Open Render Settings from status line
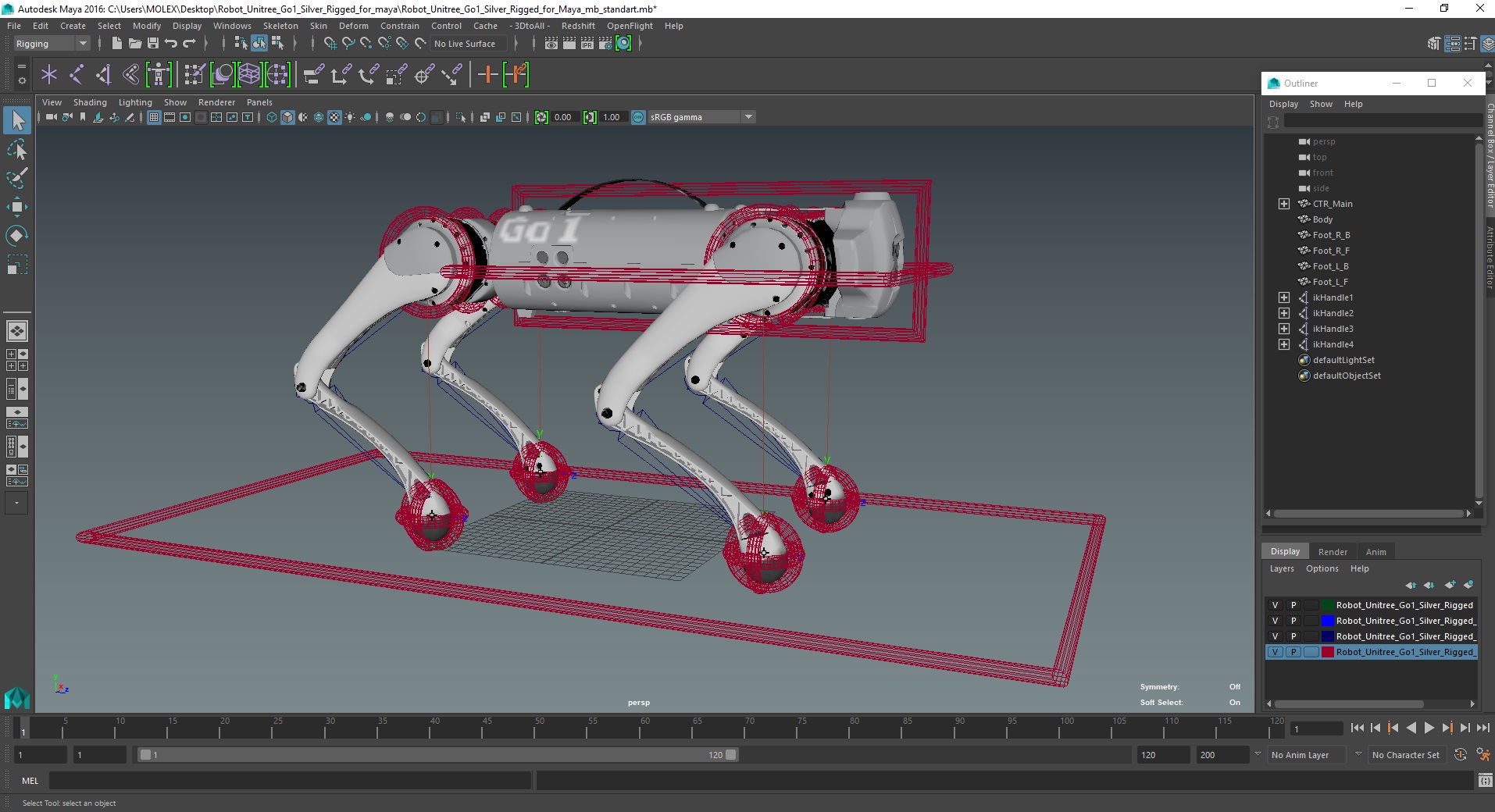The width and height of the screenshot is (1495, 812). pos(605,44)
